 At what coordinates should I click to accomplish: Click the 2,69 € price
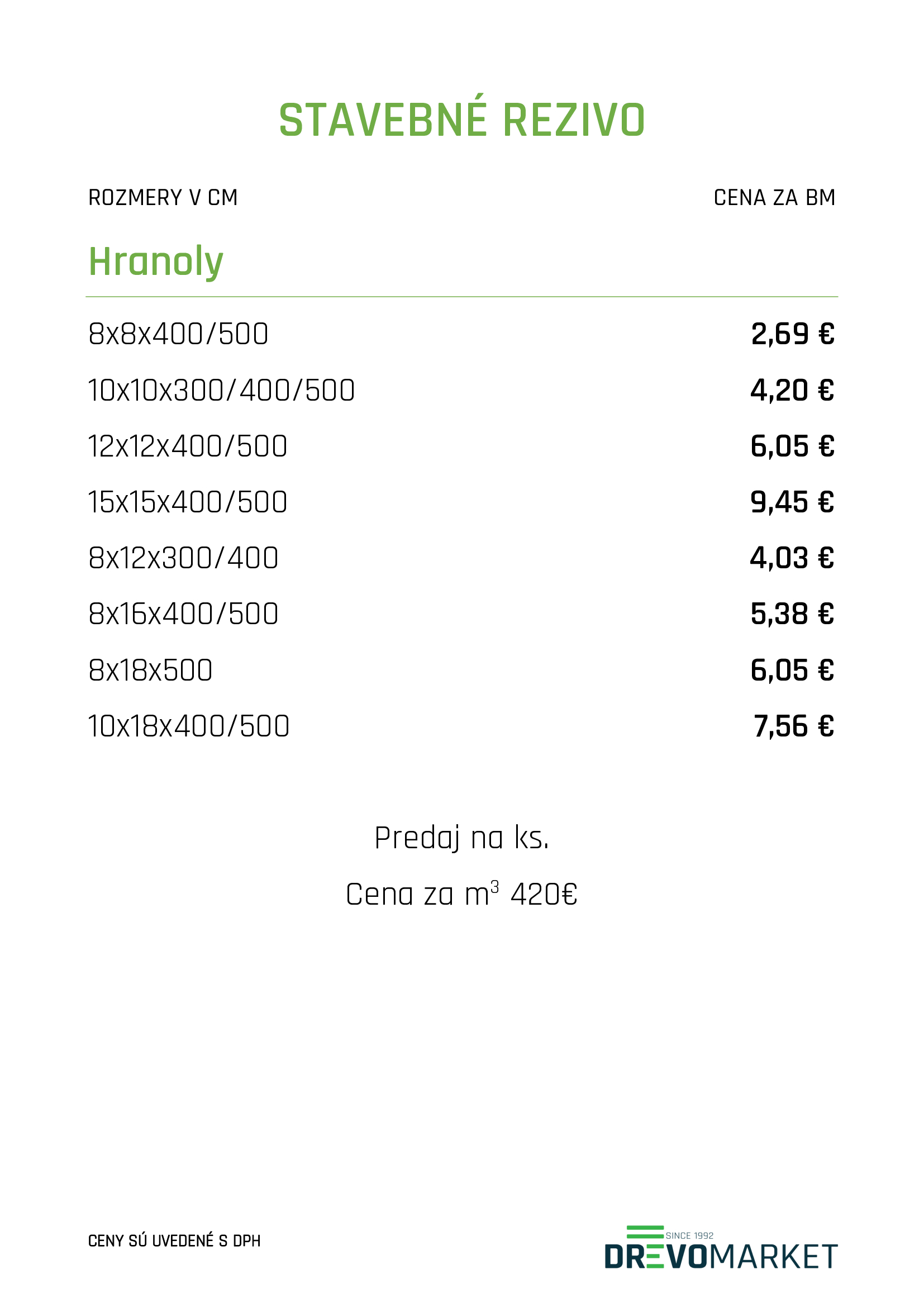pos(793,334)
